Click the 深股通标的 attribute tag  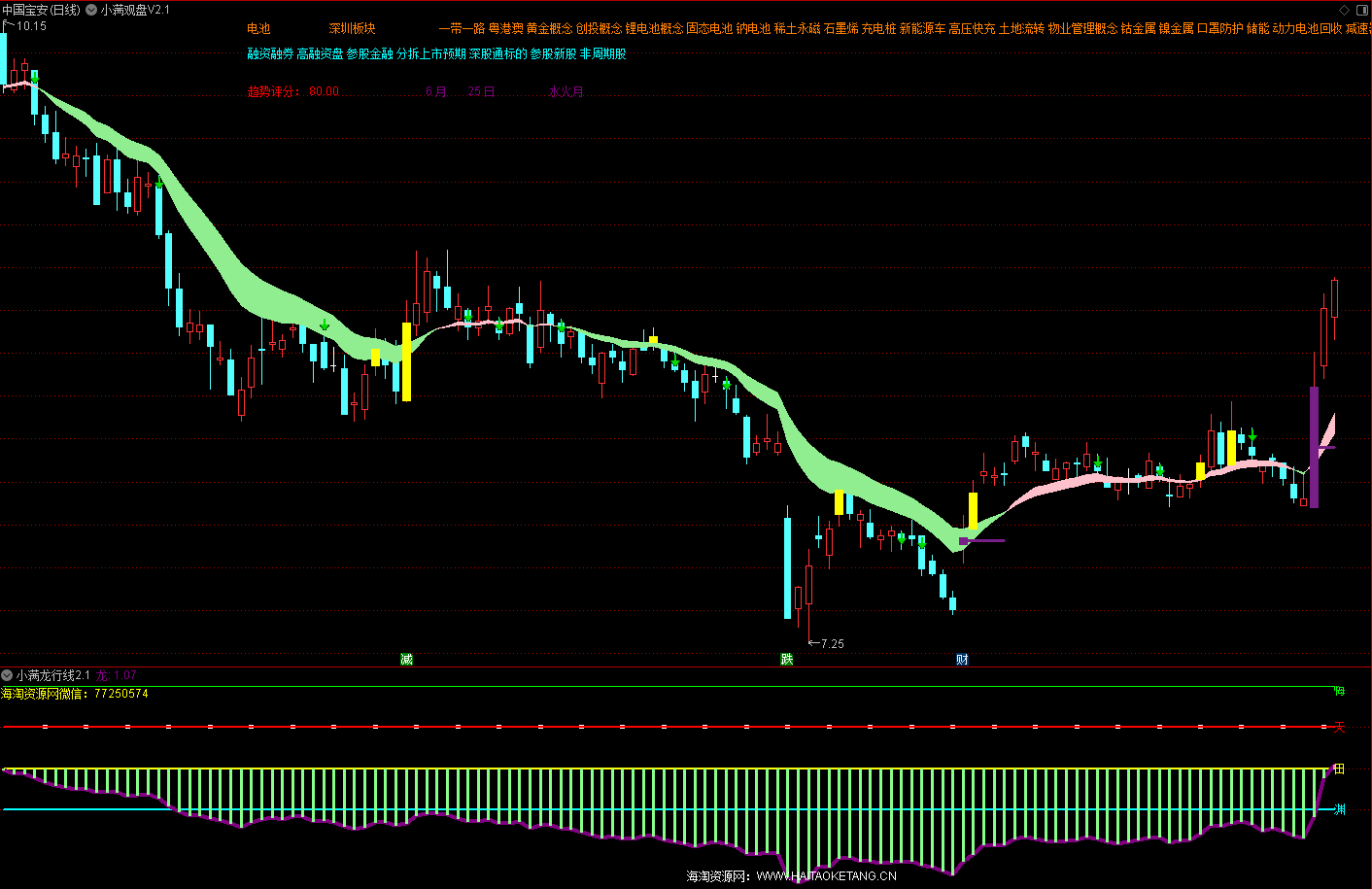(x=497, y=54)
